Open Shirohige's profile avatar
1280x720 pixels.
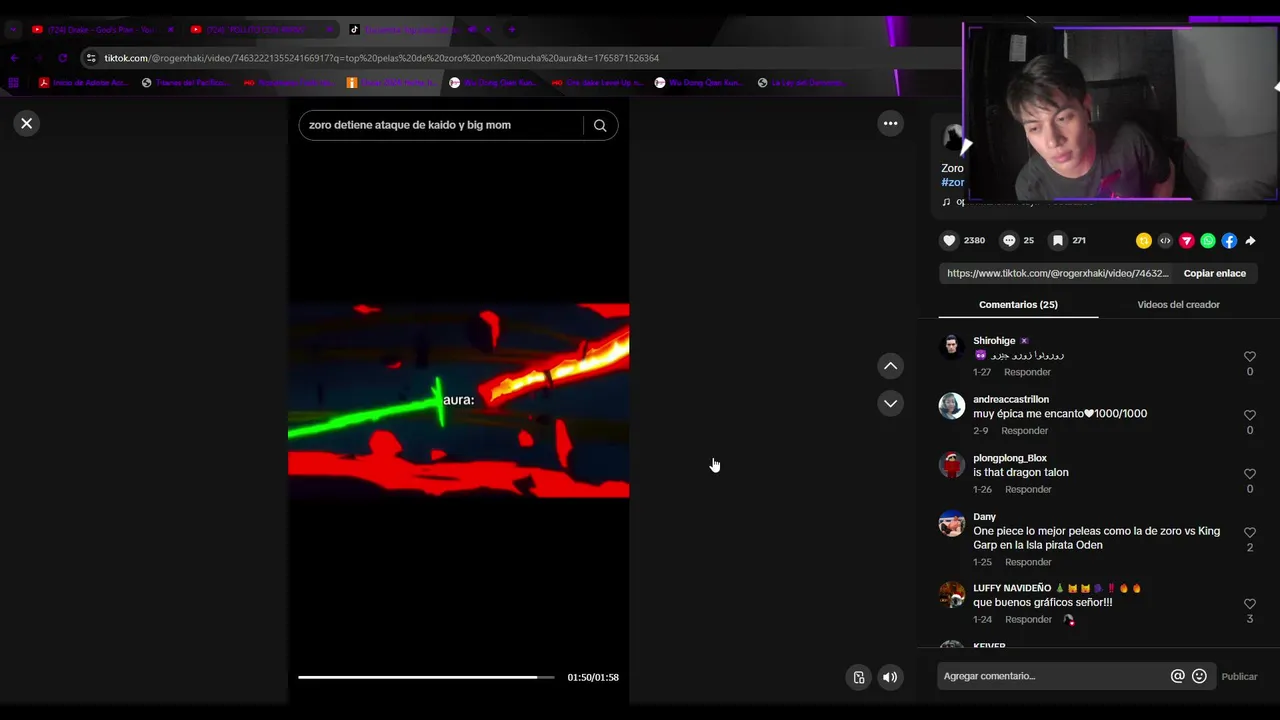coord(952,347)
